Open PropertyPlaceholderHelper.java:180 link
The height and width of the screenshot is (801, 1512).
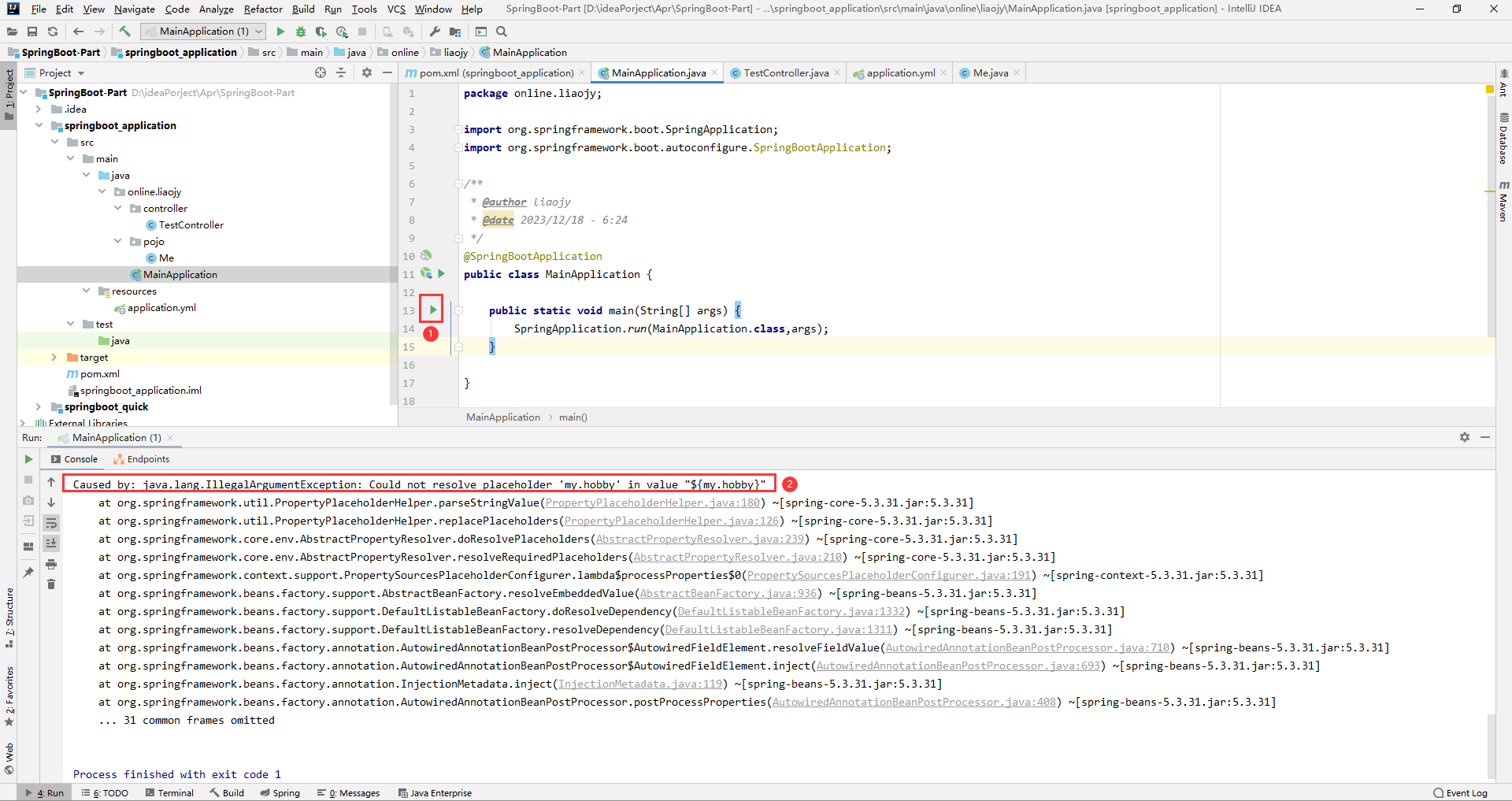coord(653,502)
